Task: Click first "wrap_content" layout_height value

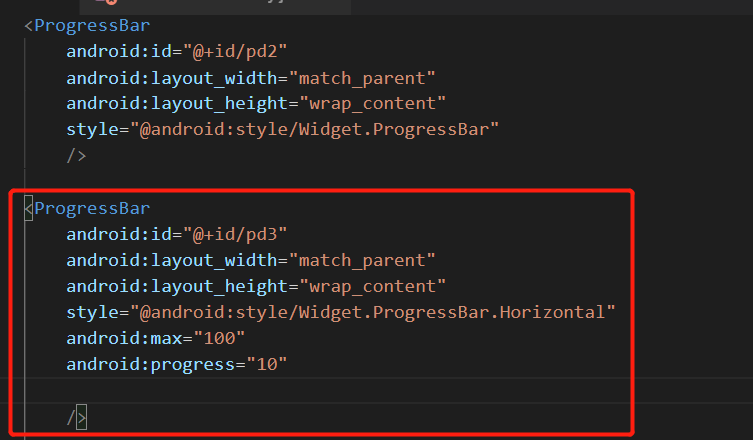Action: 373,104
